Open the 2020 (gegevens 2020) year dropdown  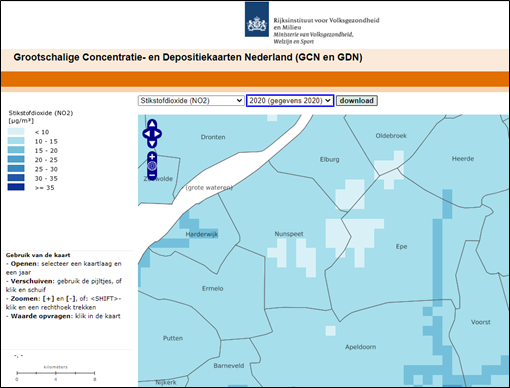pos(290,101)
